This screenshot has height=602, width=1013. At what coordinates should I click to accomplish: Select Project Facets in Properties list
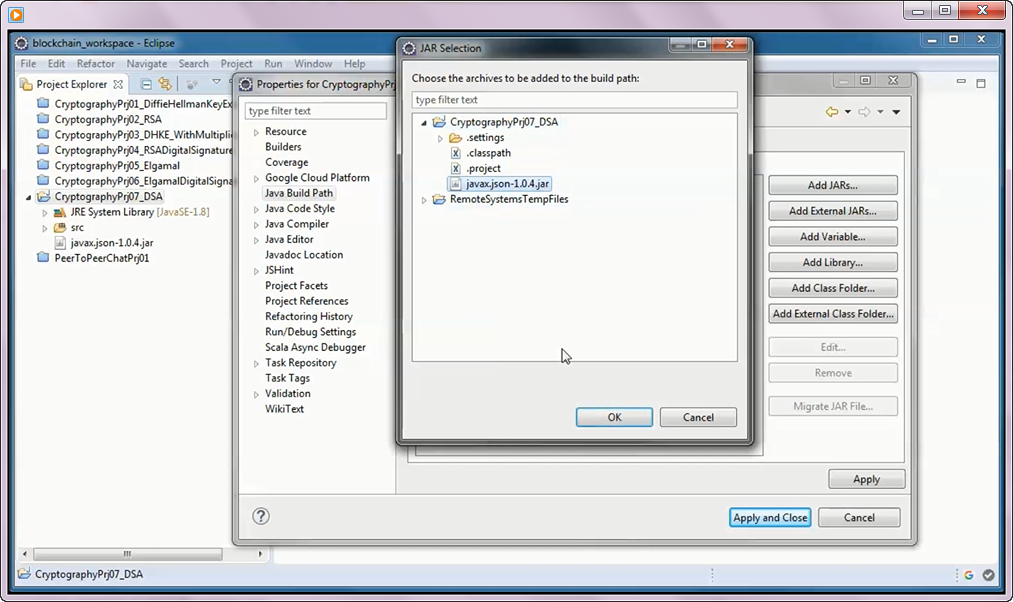pos(297,285)
